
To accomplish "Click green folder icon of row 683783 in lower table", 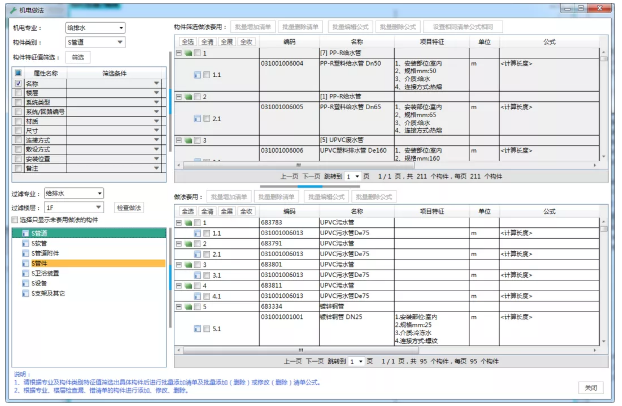I will [x=188, y=223].
